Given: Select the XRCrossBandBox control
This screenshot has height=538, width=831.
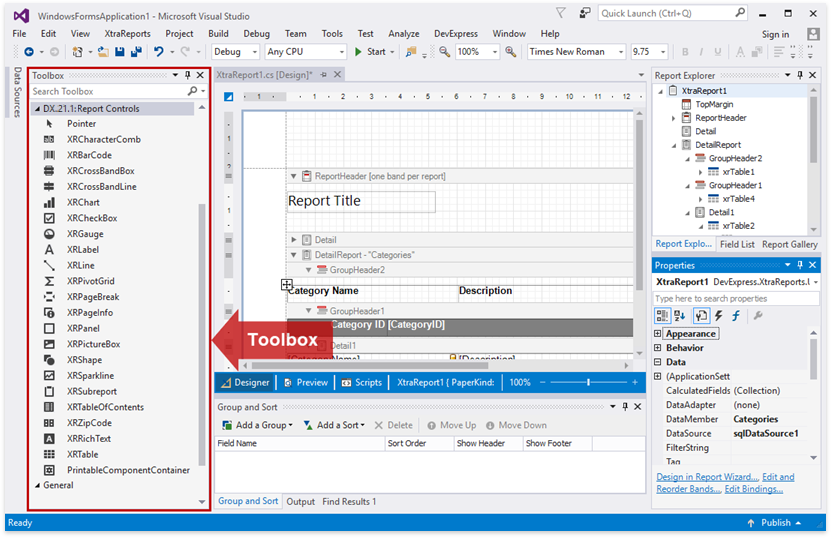Looking at the screenshot, I should tap(101, 171).
